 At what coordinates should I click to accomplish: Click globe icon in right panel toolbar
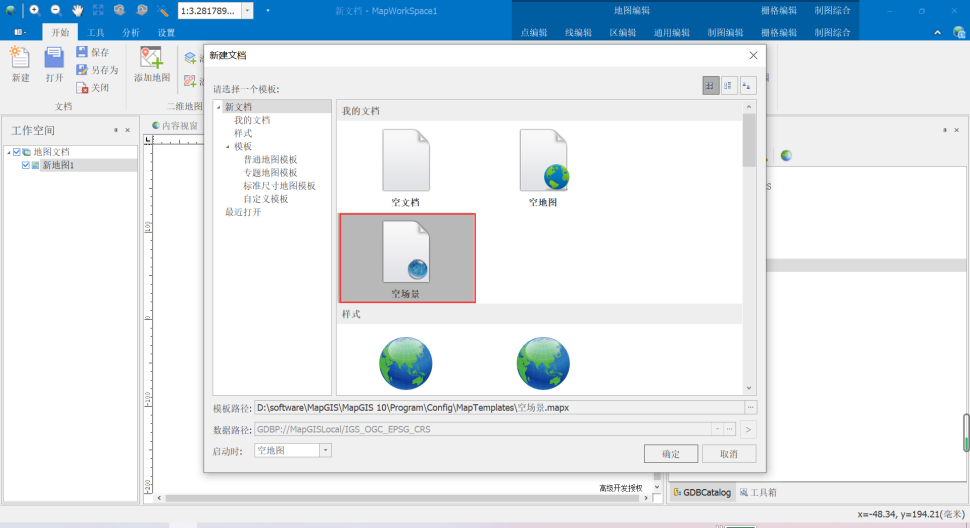(x=786, y=155)
